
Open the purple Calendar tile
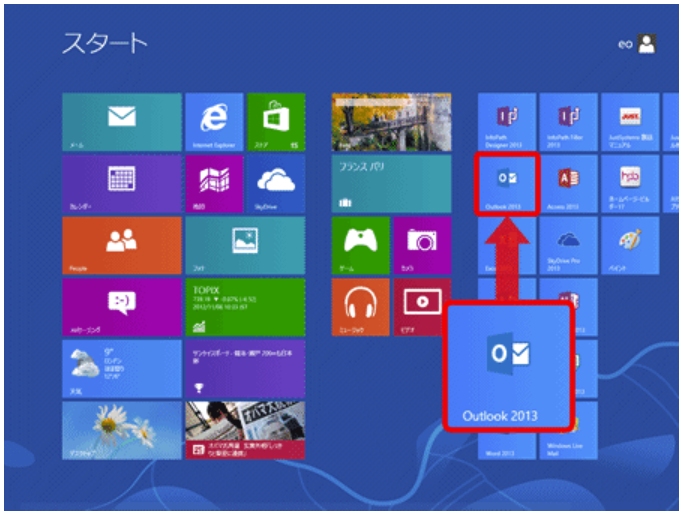122,184
